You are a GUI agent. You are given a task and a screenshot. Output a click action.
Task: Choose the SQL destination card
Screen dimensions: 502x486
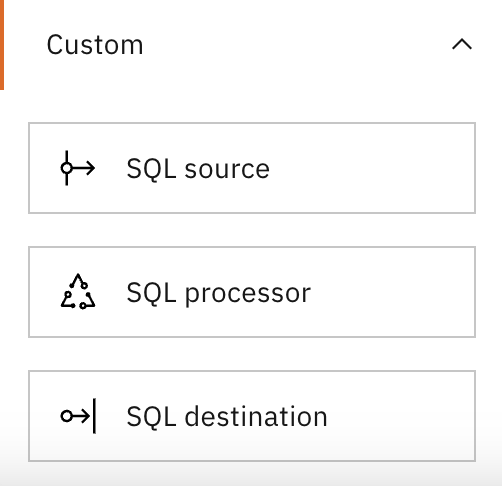(252, 416)
